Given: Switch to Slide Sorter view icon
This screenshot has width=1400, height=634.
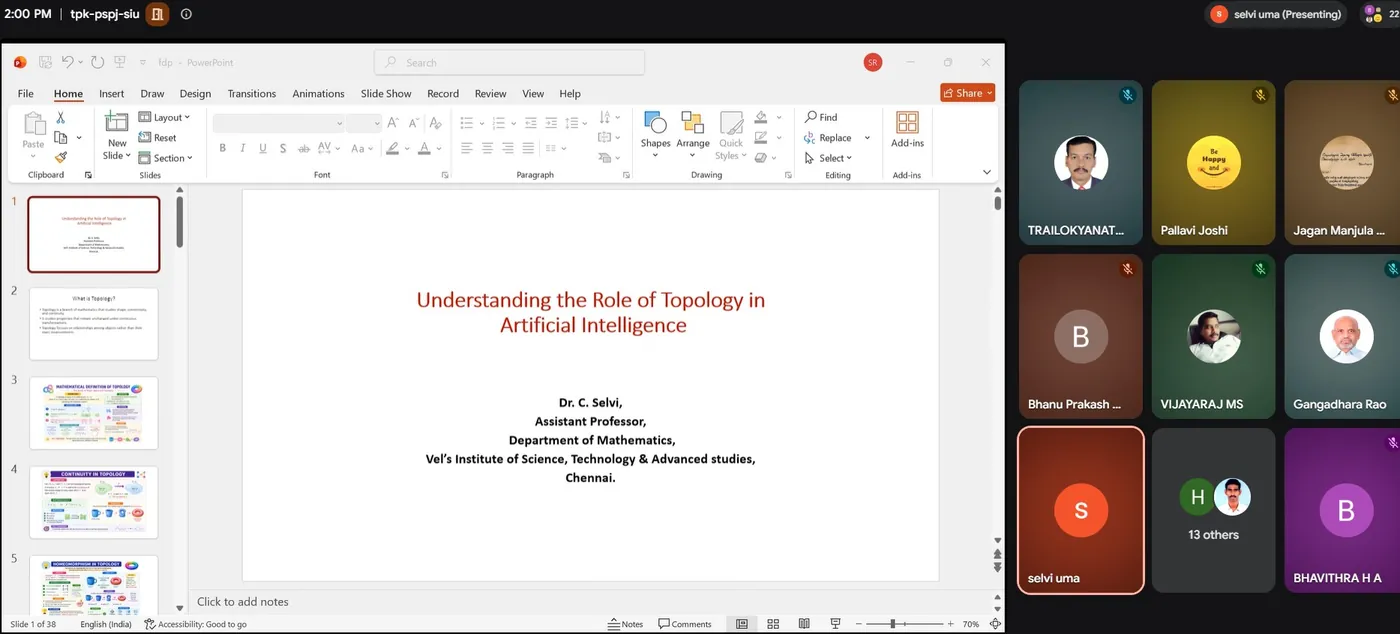Looking at the screenshot, I should [773, 624].
